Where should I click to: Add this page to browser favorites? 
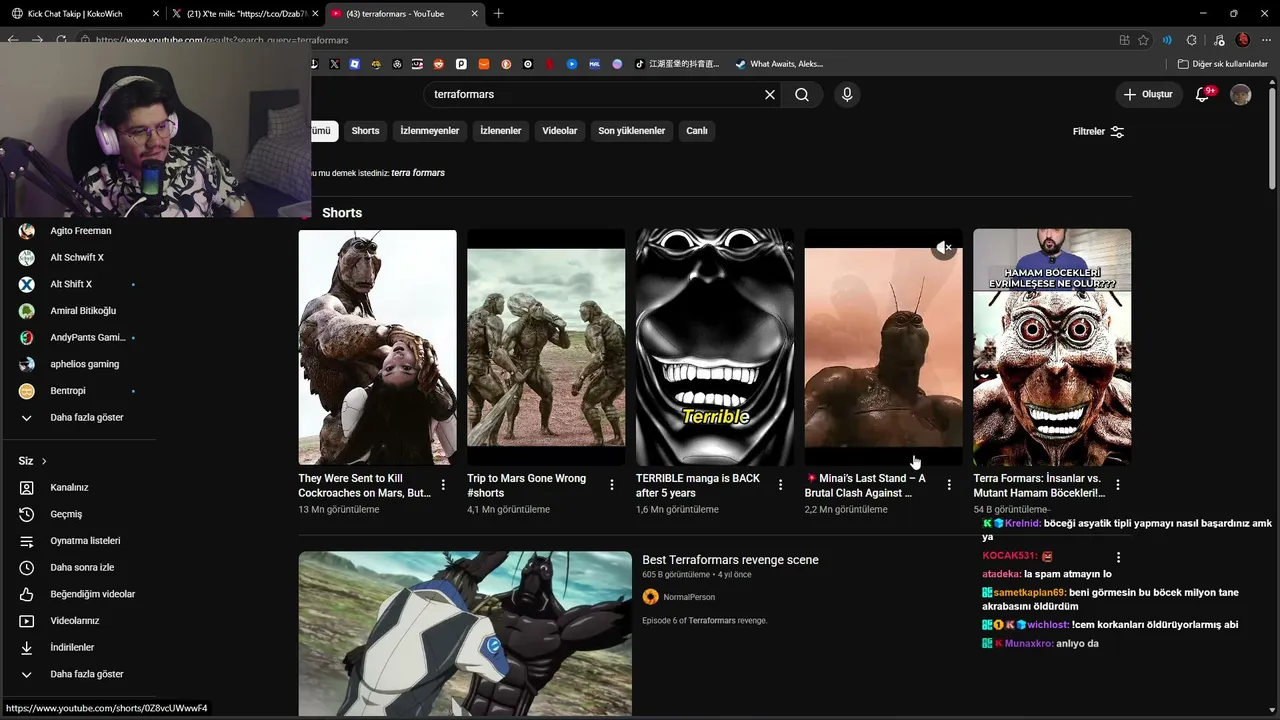pyautogui.click(x=1144, y=40)
